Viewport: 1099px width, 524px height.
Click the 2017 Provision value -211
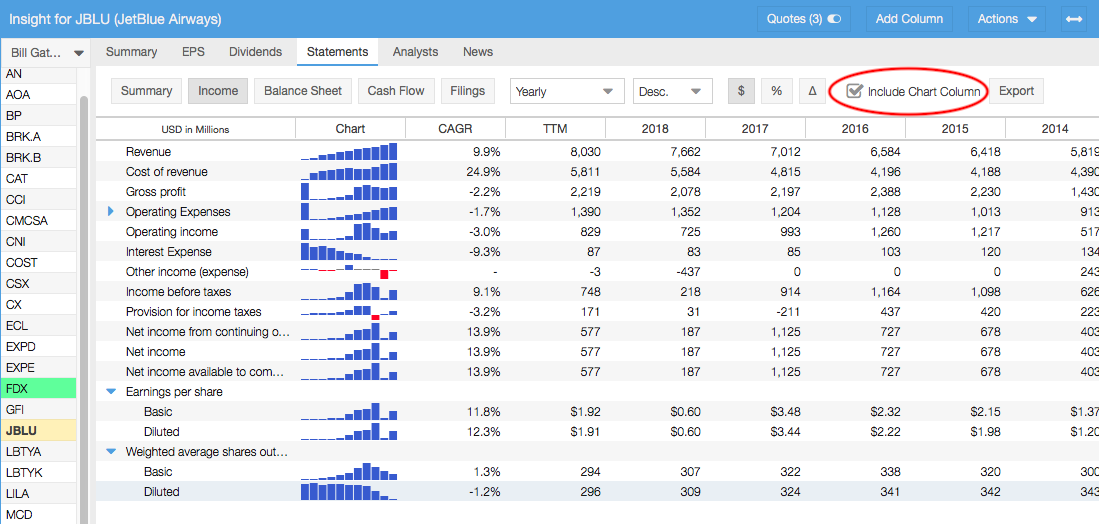tap(788, 312)
